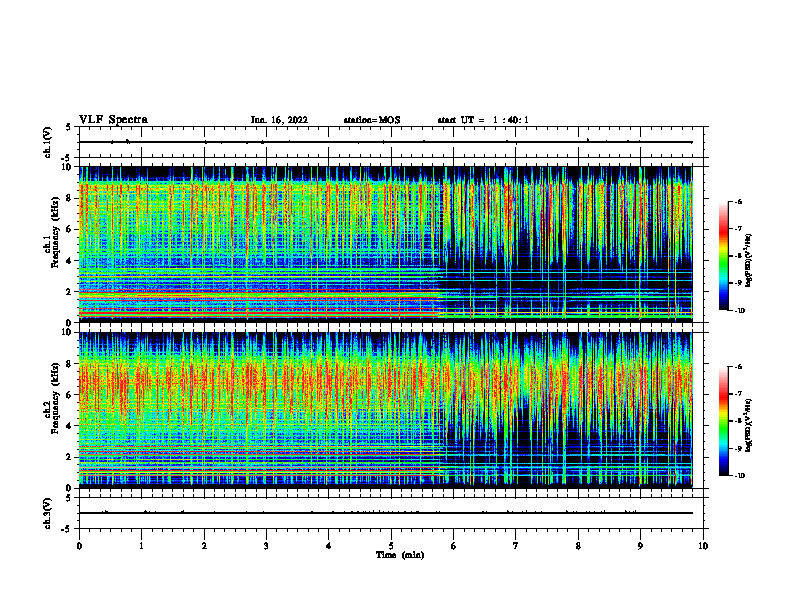Click the ch.1 colorbar's log(PSD) label
Viewport: 792px width, 612px height.
coord(748,261)
